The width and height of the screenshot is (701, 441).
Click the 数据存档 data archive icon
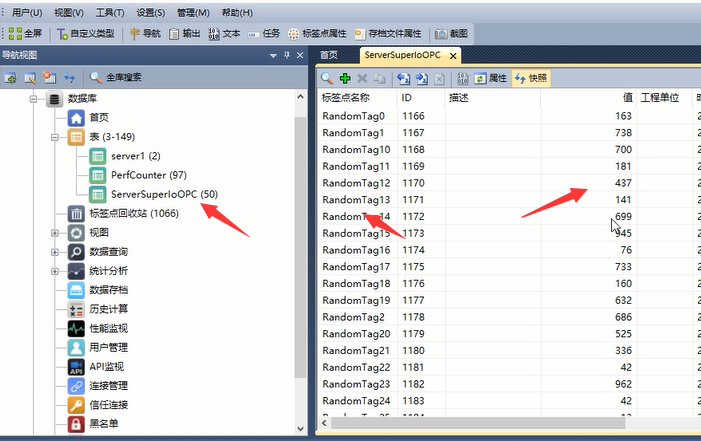(76, 290)
